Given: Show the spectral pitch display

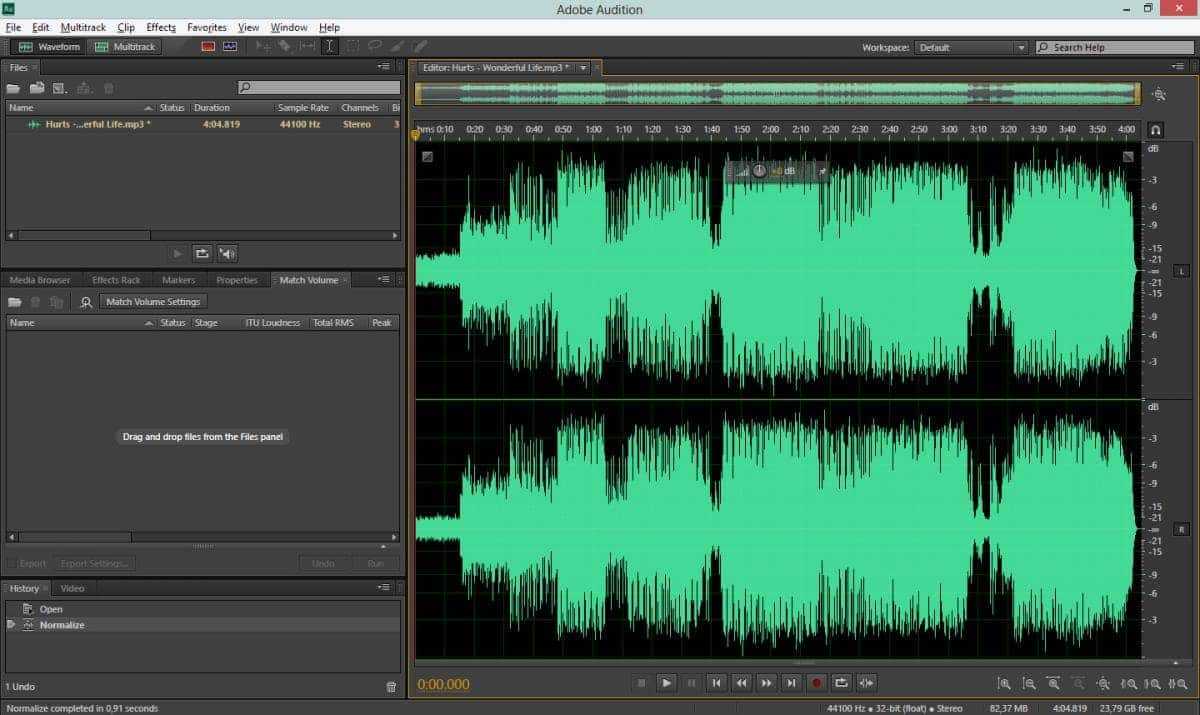Looking at the screenshot, I should pyautogui.click(x=231, y=46).
